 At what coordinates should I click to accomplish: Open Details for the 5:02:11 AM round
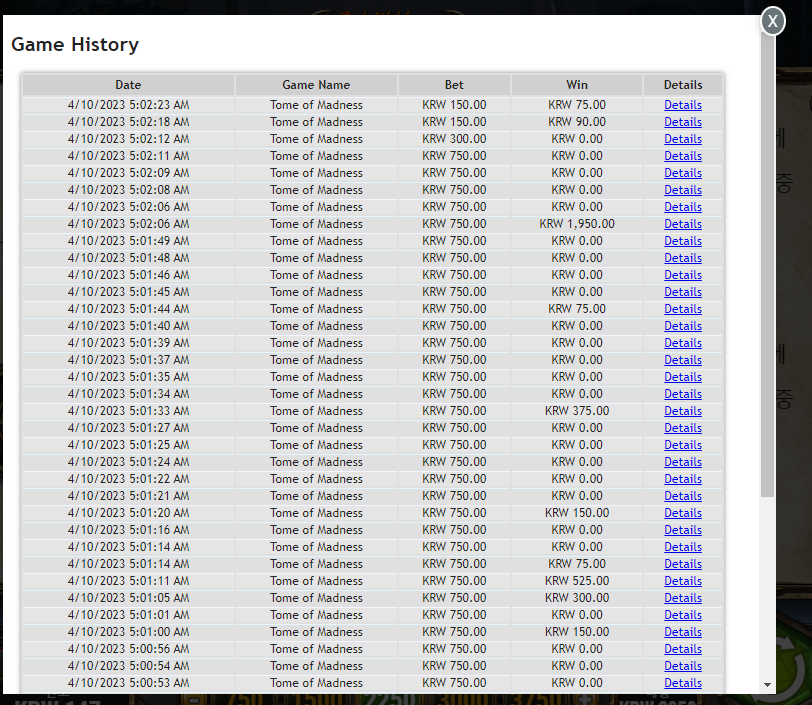[683, 156]
